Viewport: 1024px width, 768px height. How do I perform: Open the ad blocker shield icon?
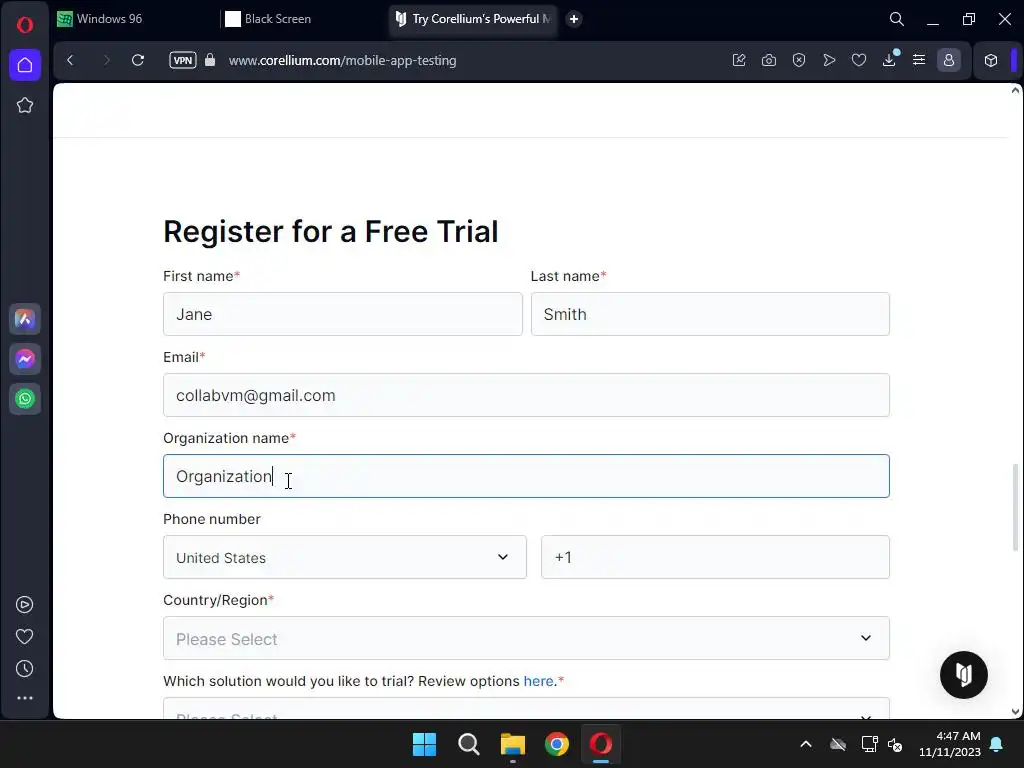[x=799, y=60]
